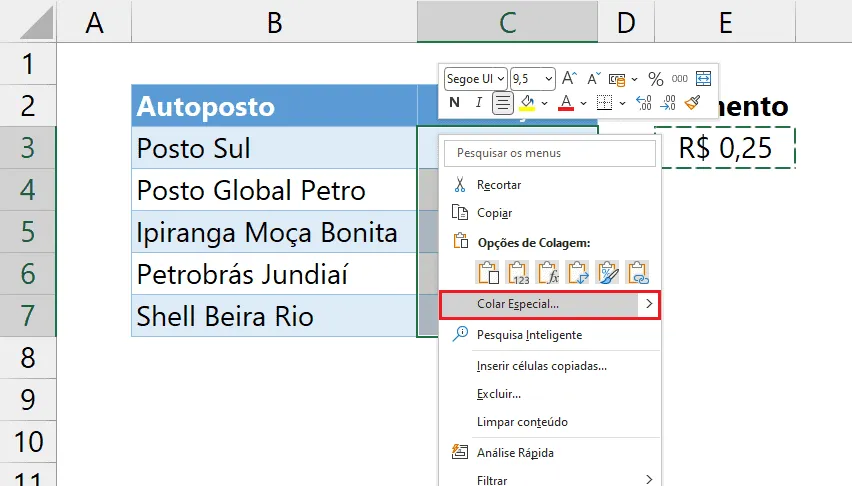852x486 pixels.
Task: Click the Select All corner triangle
Action: point(36,23)
